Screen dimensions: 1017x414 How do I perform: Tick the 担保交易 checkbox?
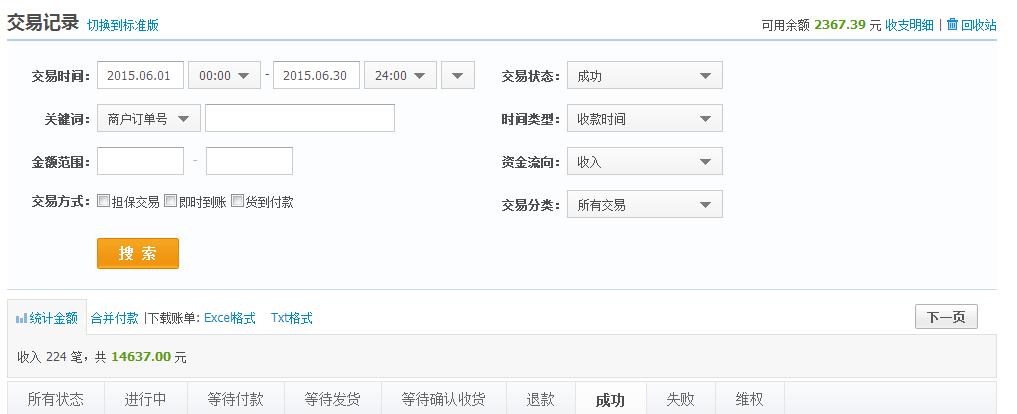pyautogui.click(x=103, y=201)
